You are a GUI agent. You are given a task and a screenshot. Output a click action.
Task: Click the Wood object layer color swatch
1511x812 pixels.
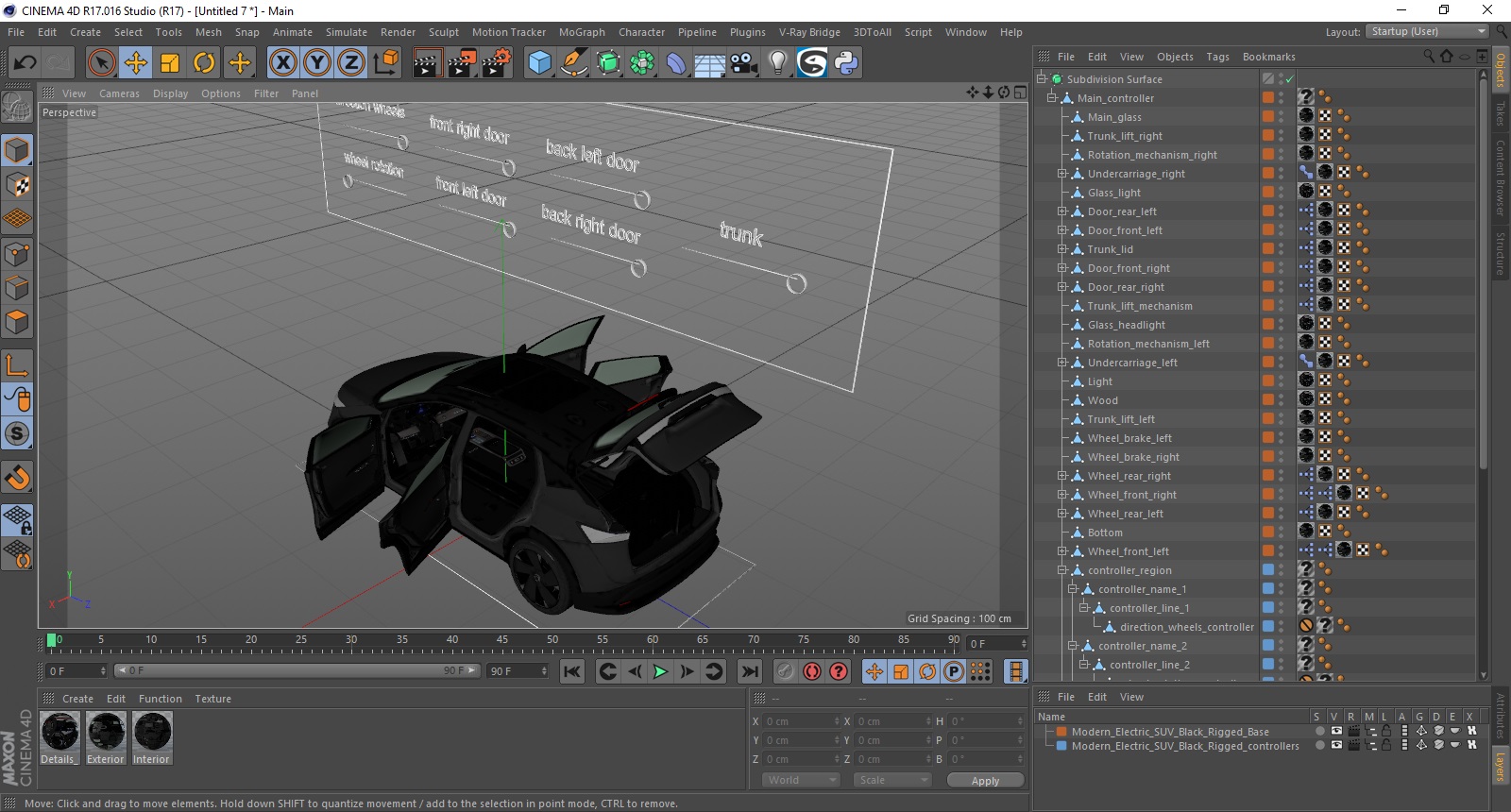(x=1268, y=399)
